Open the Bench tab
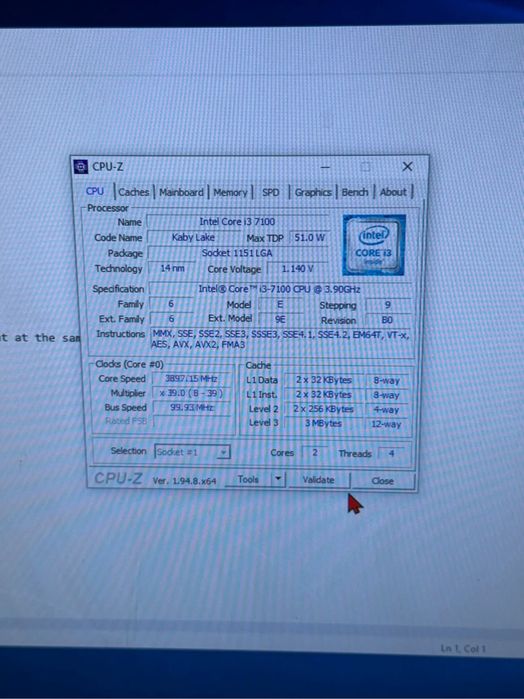The height and width of the screenshot is (699, 524). (355, 192)
